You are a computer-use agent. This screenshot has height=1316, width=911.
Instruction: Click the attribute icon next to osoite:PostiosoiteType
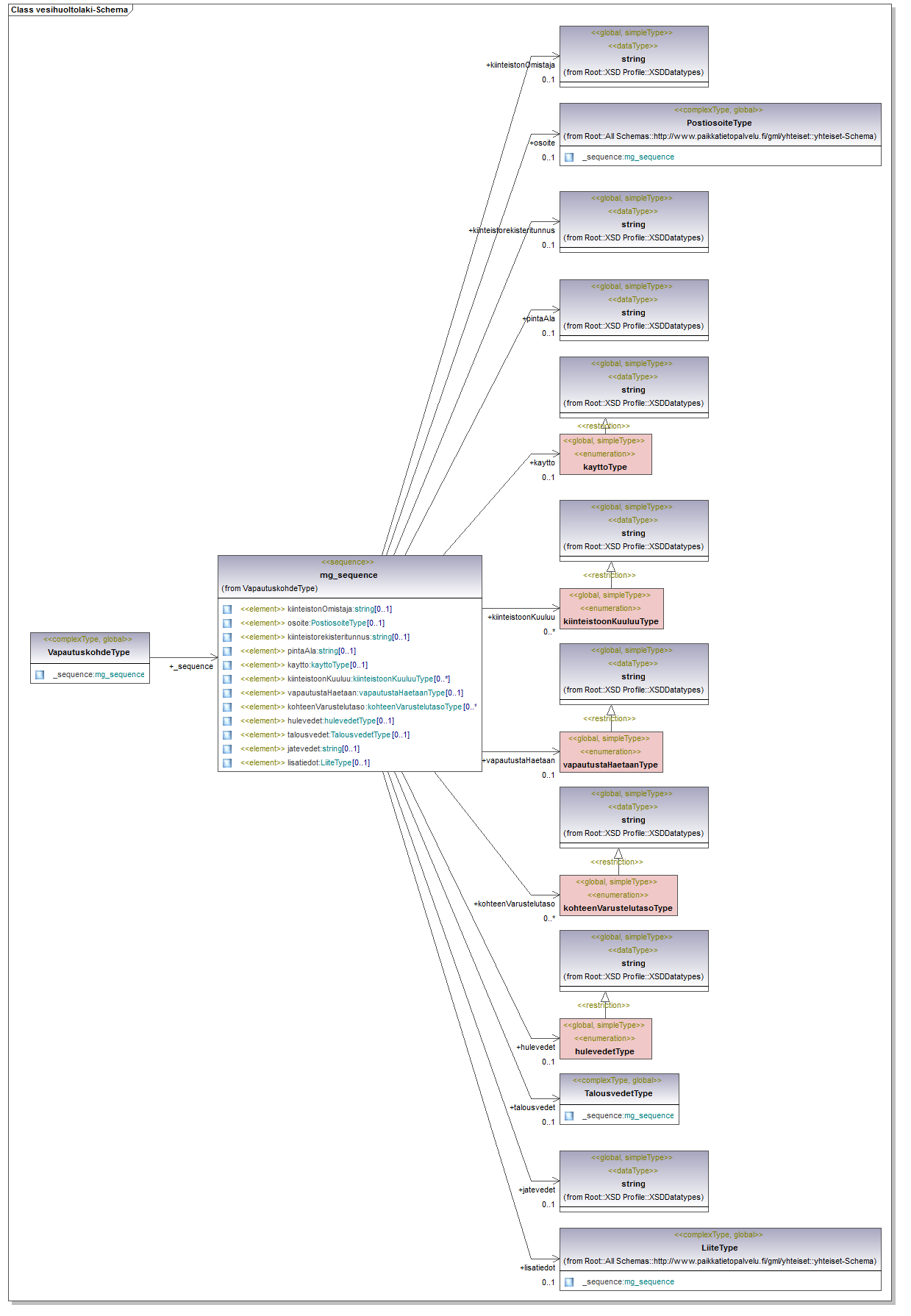coord(227,623)
